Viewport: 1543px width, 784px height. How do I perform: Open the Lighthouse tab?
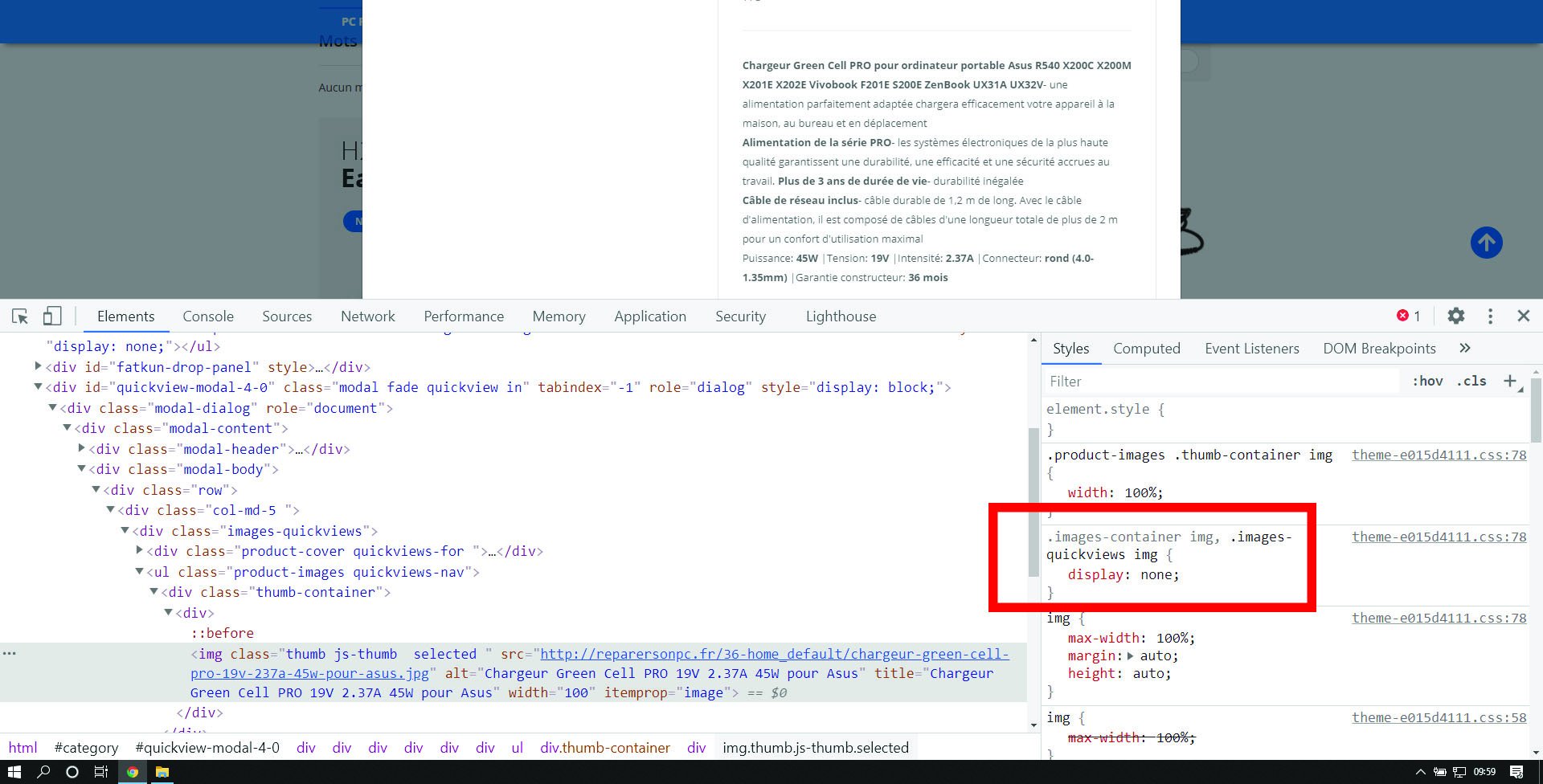click(x=841, y=316)
